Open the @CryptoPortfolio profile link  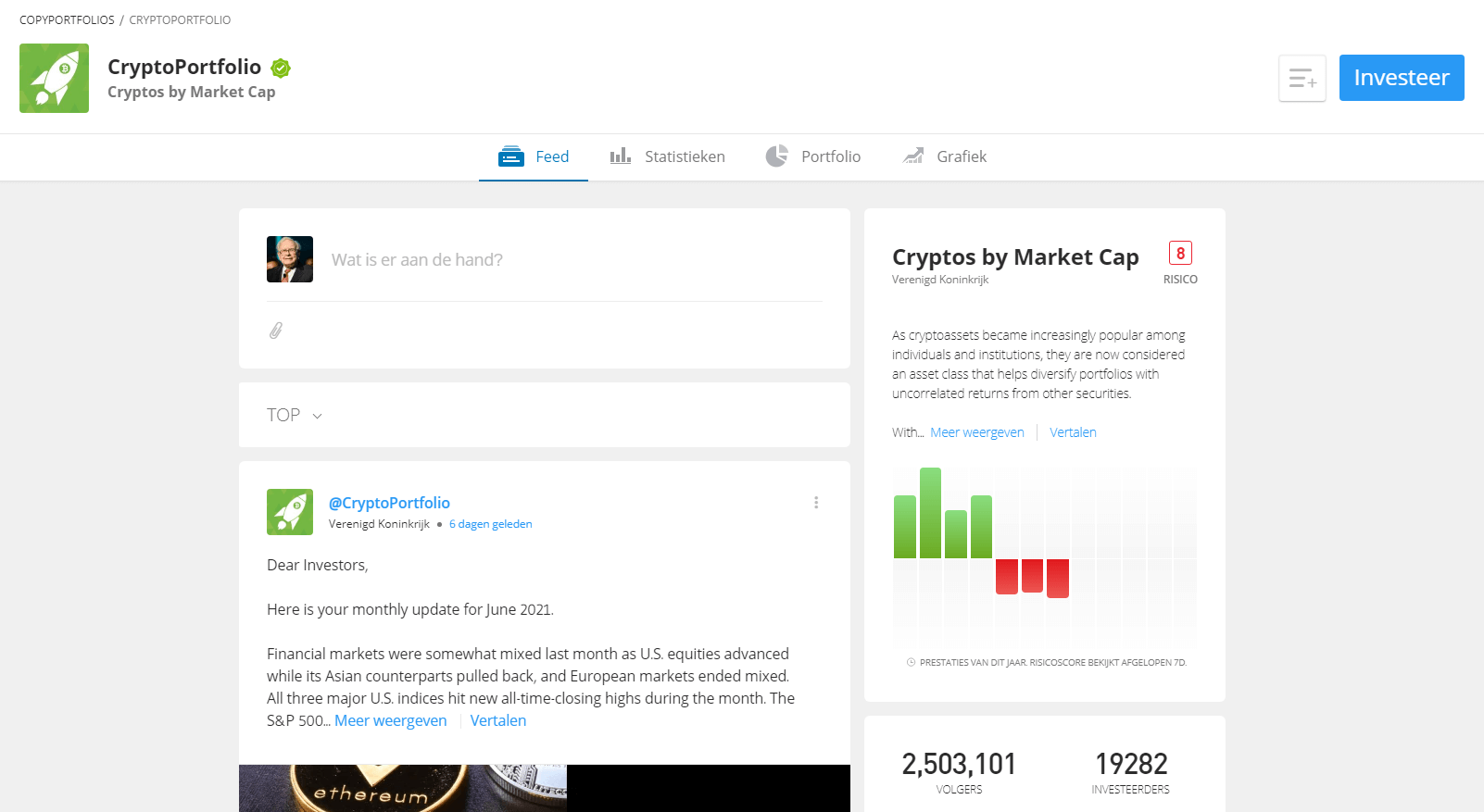(x=389, y=503)
